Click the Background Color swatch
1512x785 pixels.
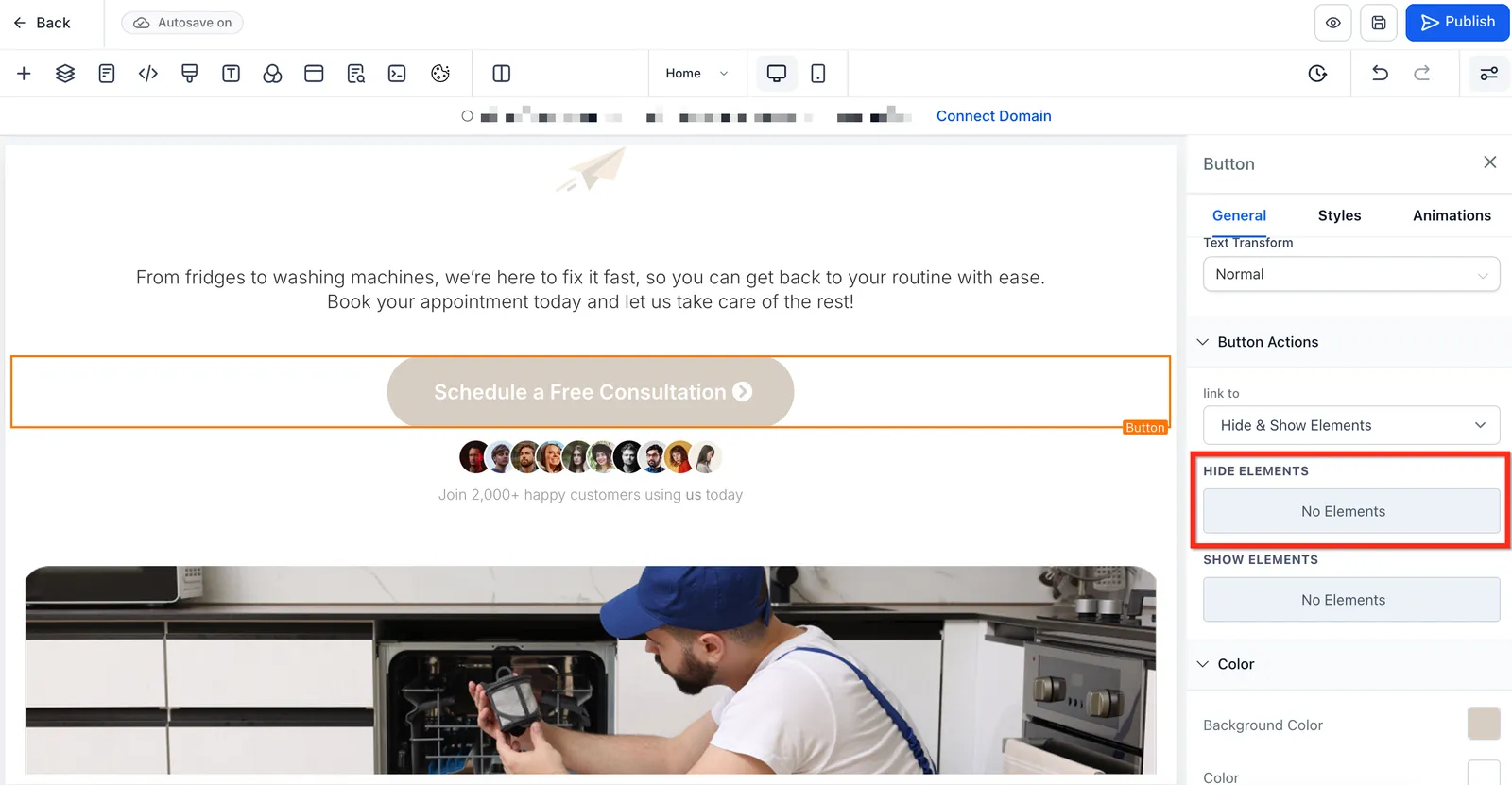click(1484, 724)
